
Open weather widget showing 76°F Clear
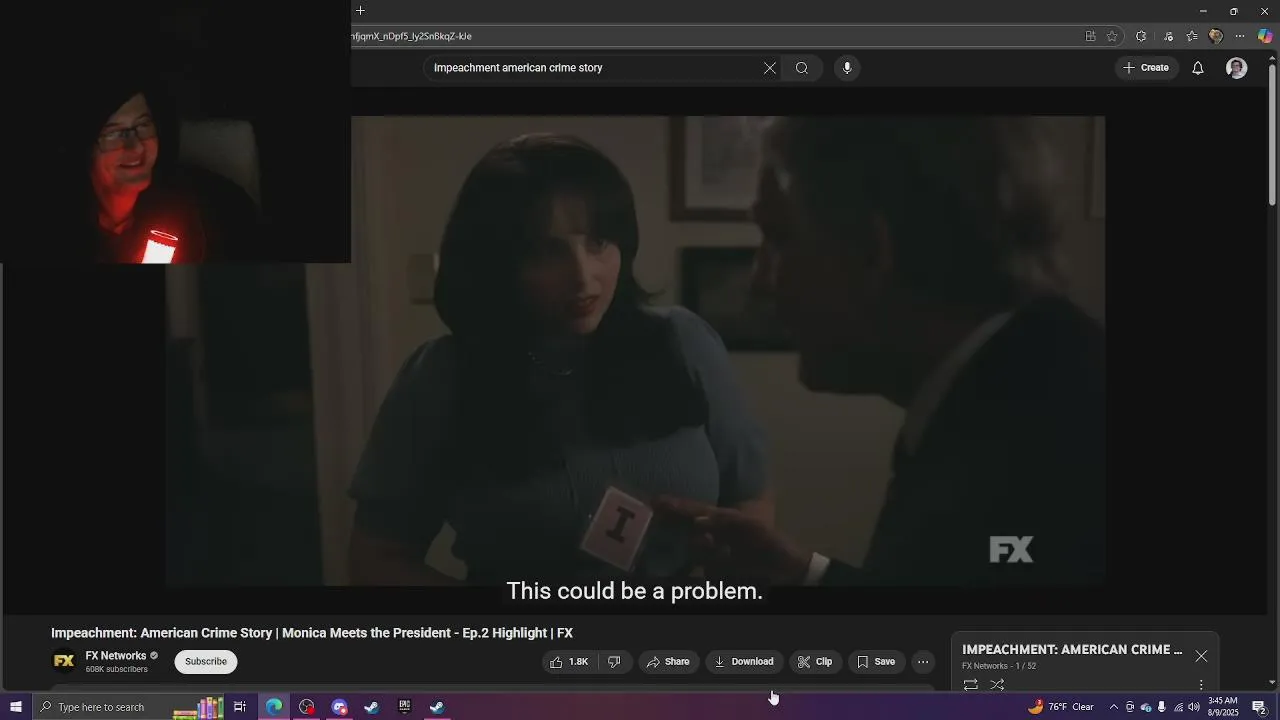coord(1061,707)
